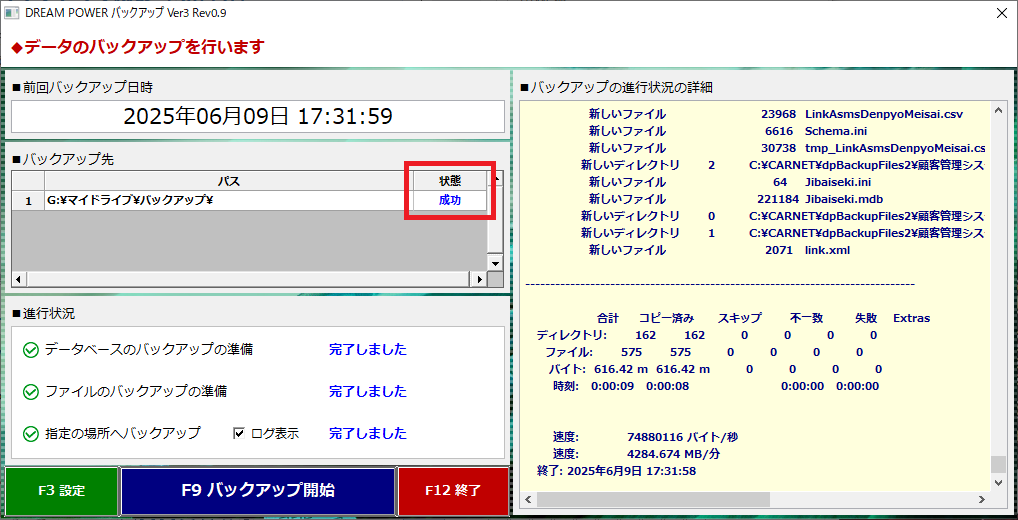Click green check icon beside ファイルのバックアップの準備
Viewport: 1018px width, 520px height.
pos(31,392)
